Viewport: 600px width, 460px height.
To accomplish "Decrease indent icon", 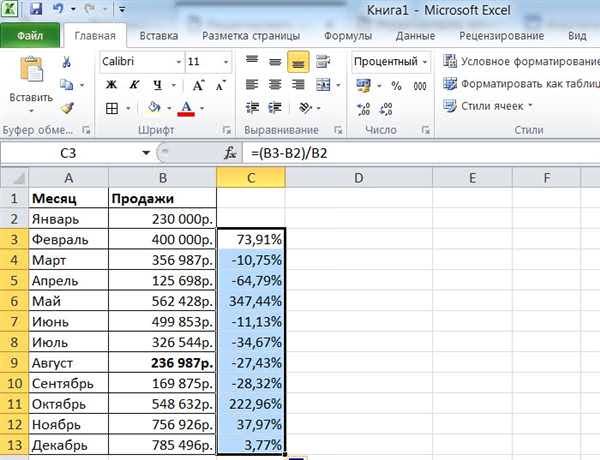I will pyautogui.click(x=252, y=108).
